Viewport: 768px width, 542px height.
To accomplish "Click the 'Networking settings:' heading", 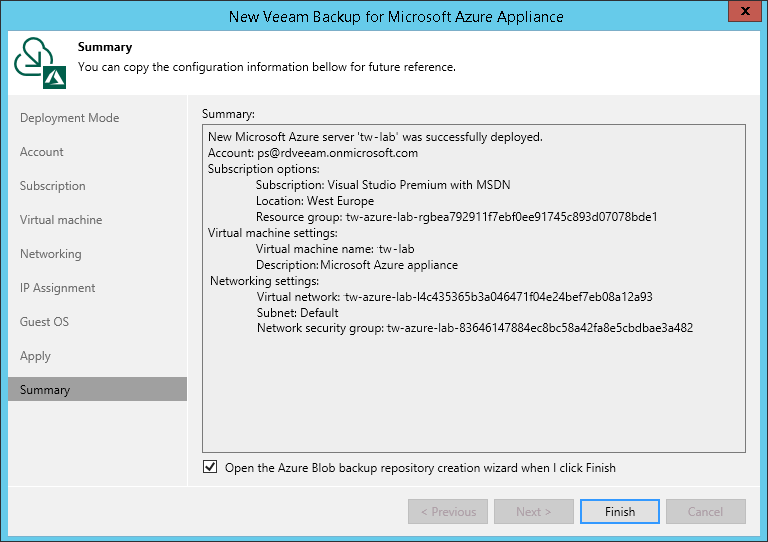I will [264, 281].
